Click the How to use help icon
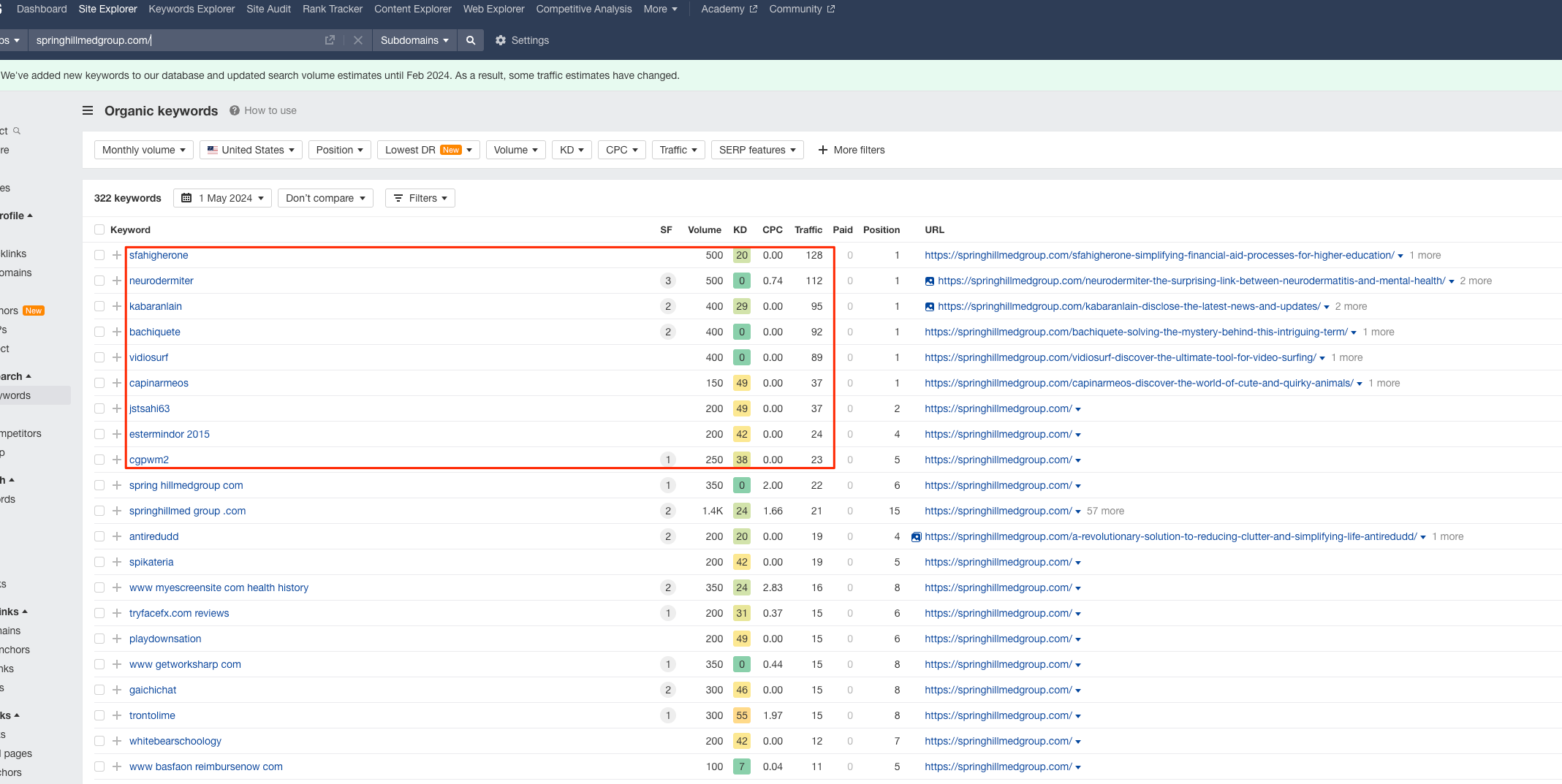The width and height of the screenshot is (1562, 784). coord(235,110)
